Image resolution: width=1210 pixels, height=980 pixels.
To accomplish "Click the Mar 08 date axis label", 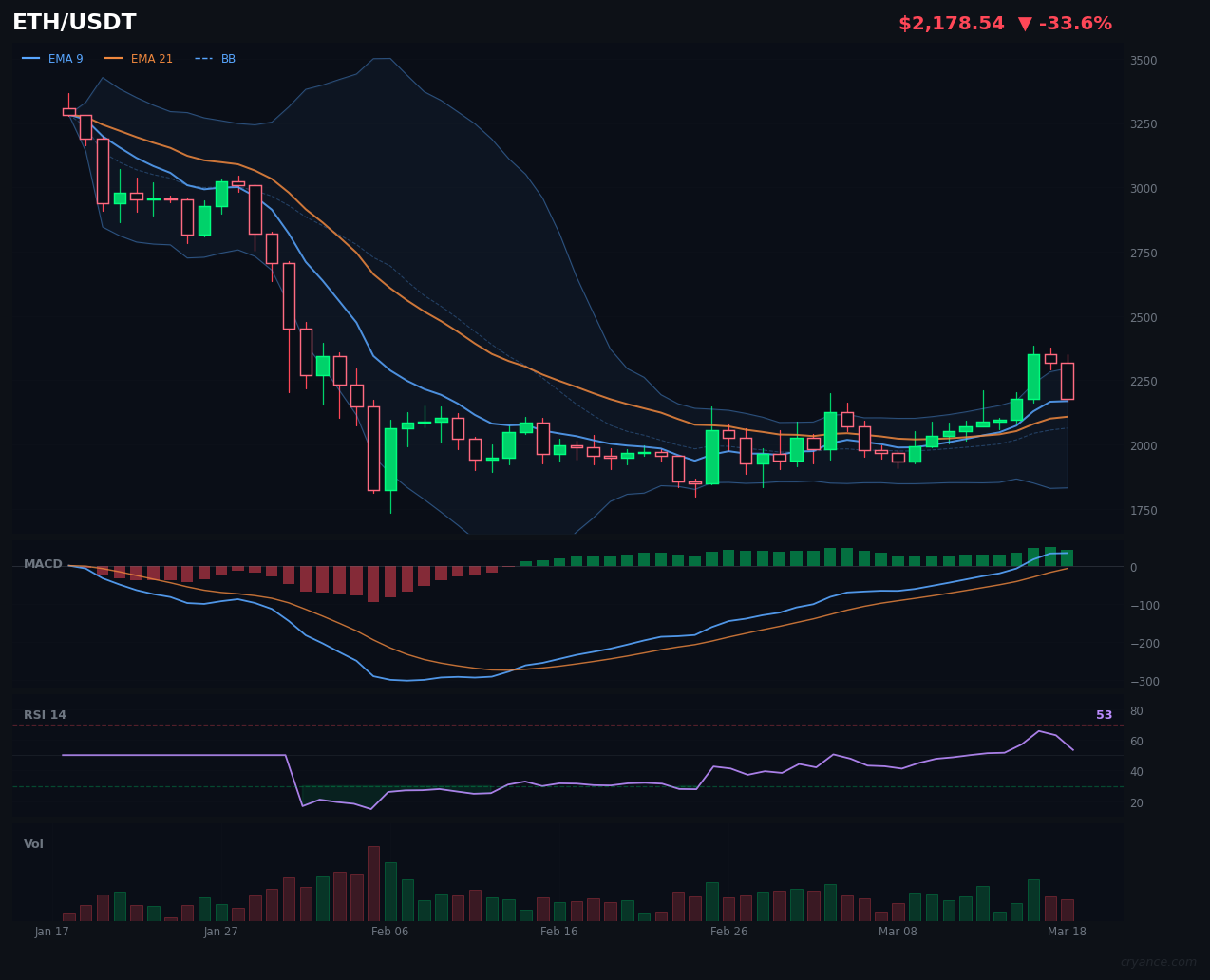I will [898, 932].
